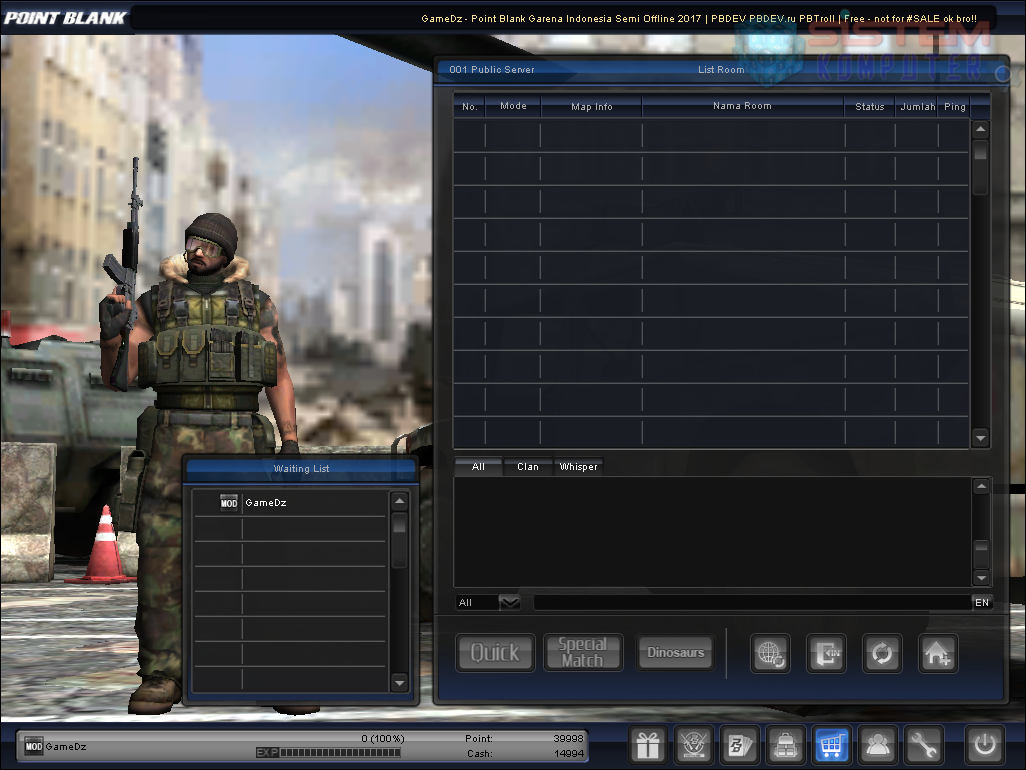The width and height of the screenshot is (1026, 770).
Task: Sort room list by Nama Room column
Action: (743, 106)
